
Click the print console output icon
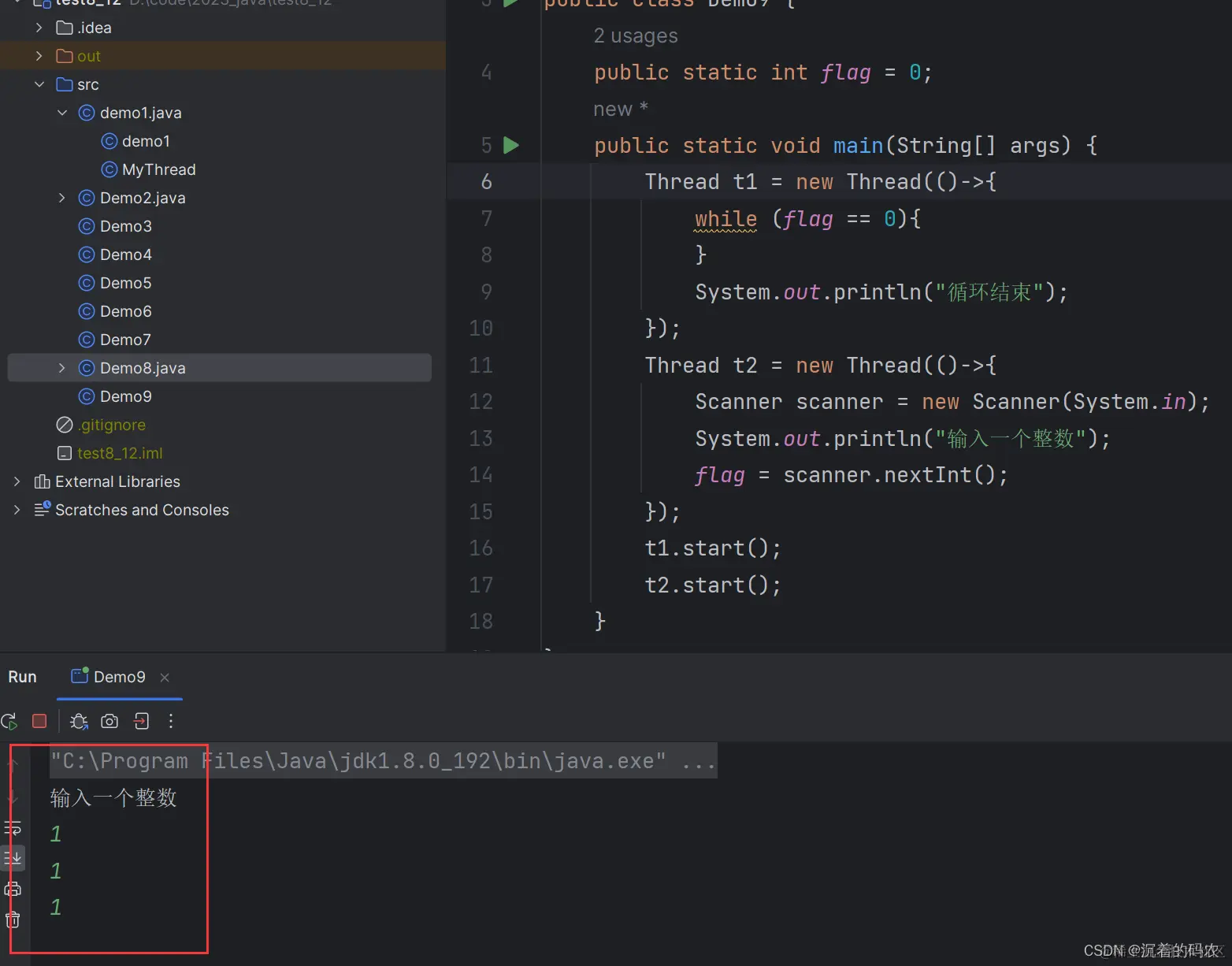pyautogui.click(x=13, y=890)
